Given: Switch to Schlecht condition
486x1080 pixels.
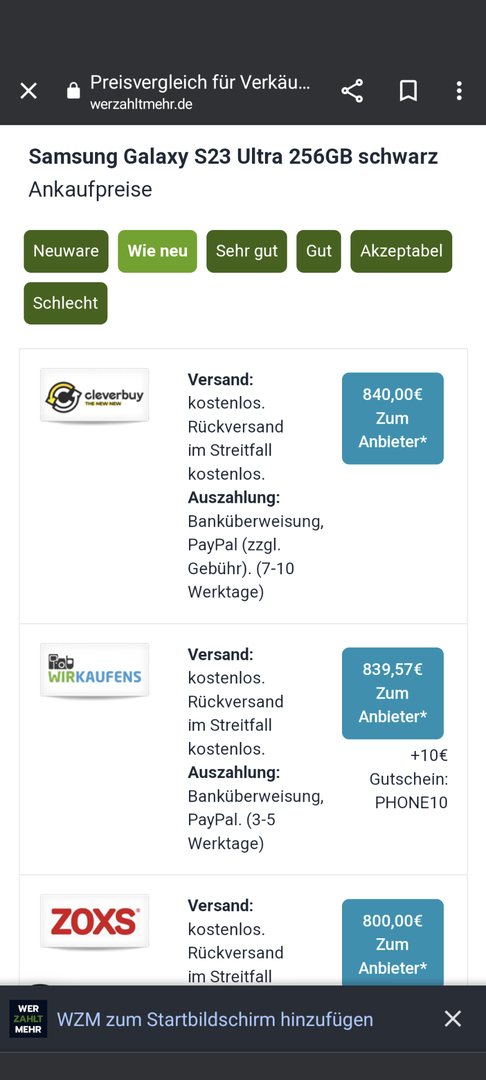Looking at the screenshot, I should click(x=65, y=303).
